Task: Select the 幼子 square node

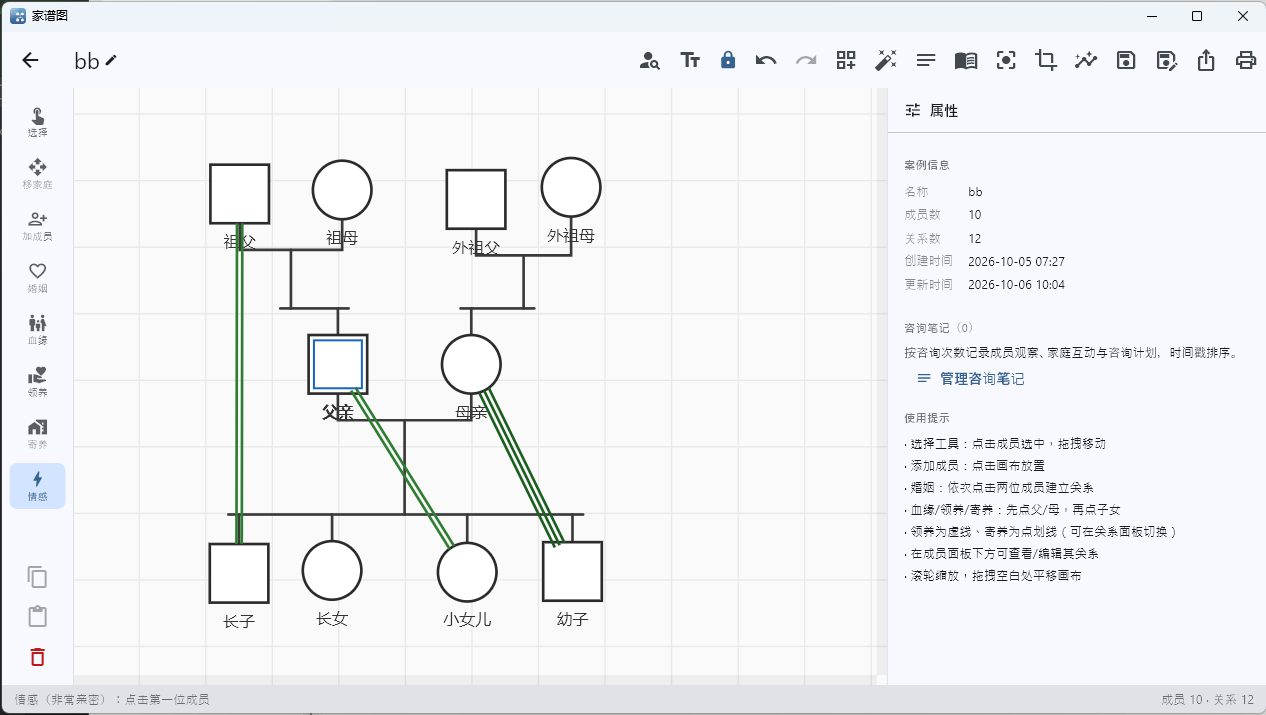Action: (572, 571)
